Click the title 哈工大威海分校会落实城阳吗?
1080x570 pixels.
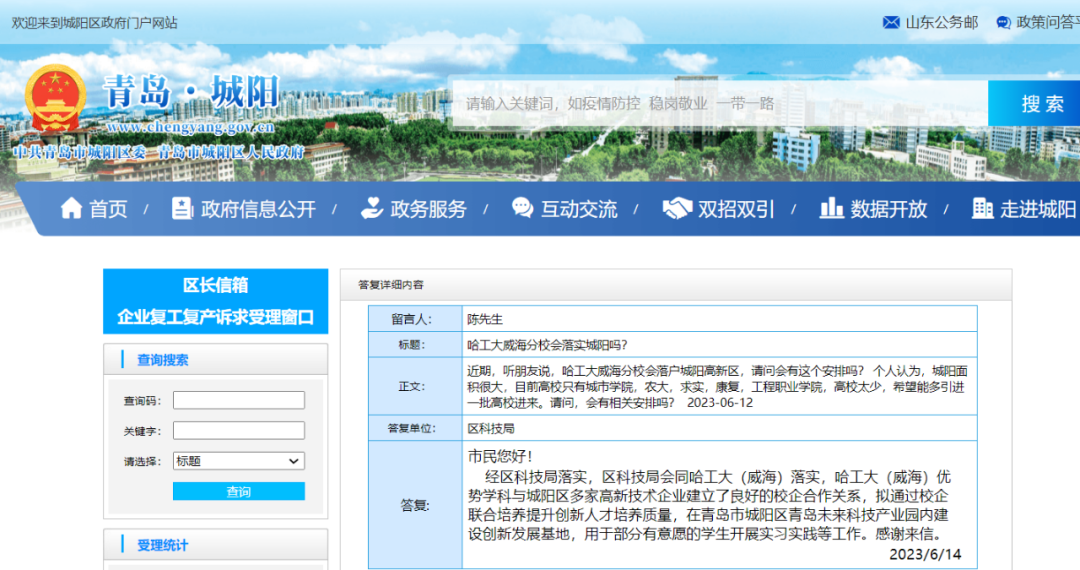tap(547, 345)
